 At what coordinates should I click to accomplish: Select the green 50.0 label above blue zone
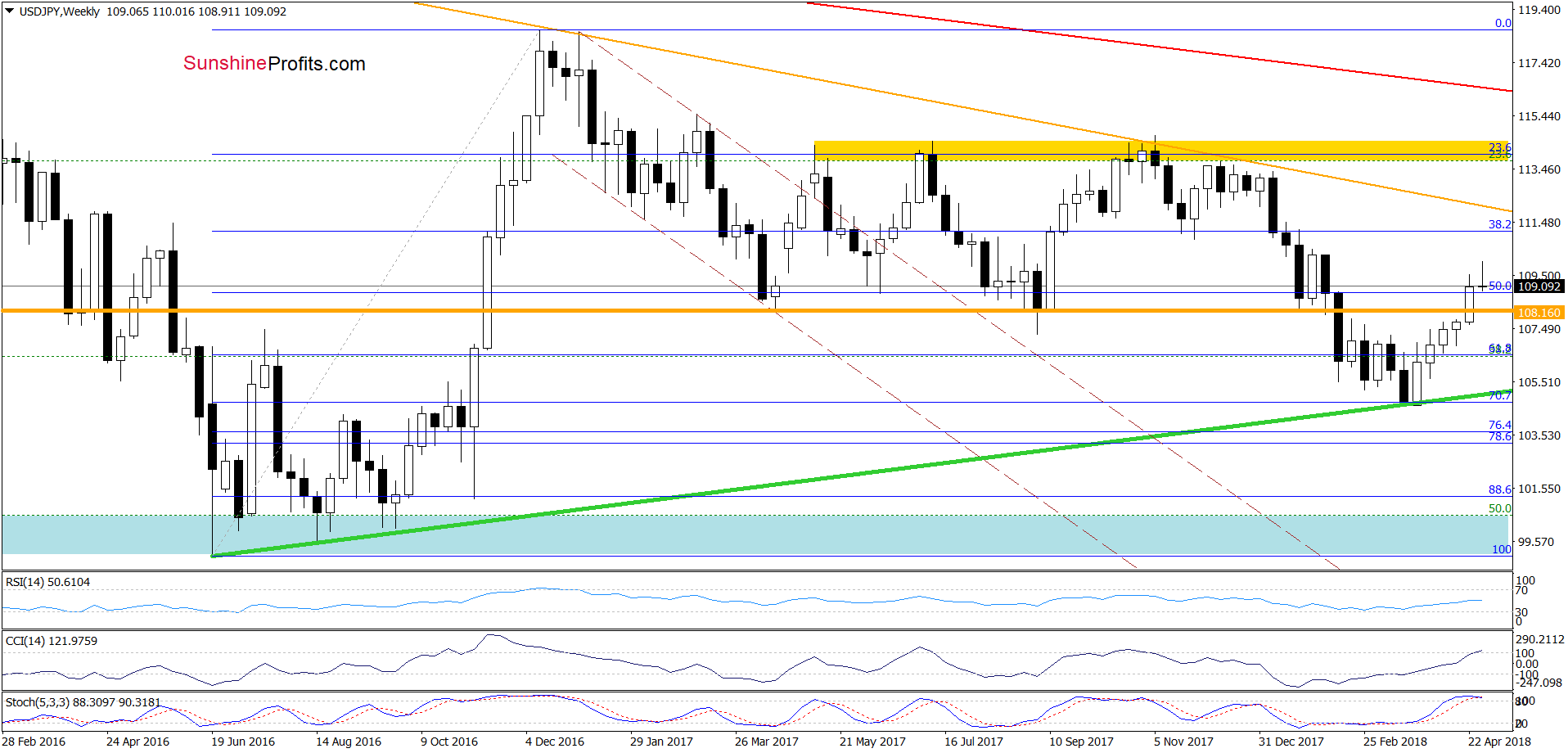[x=1500, y=508]
